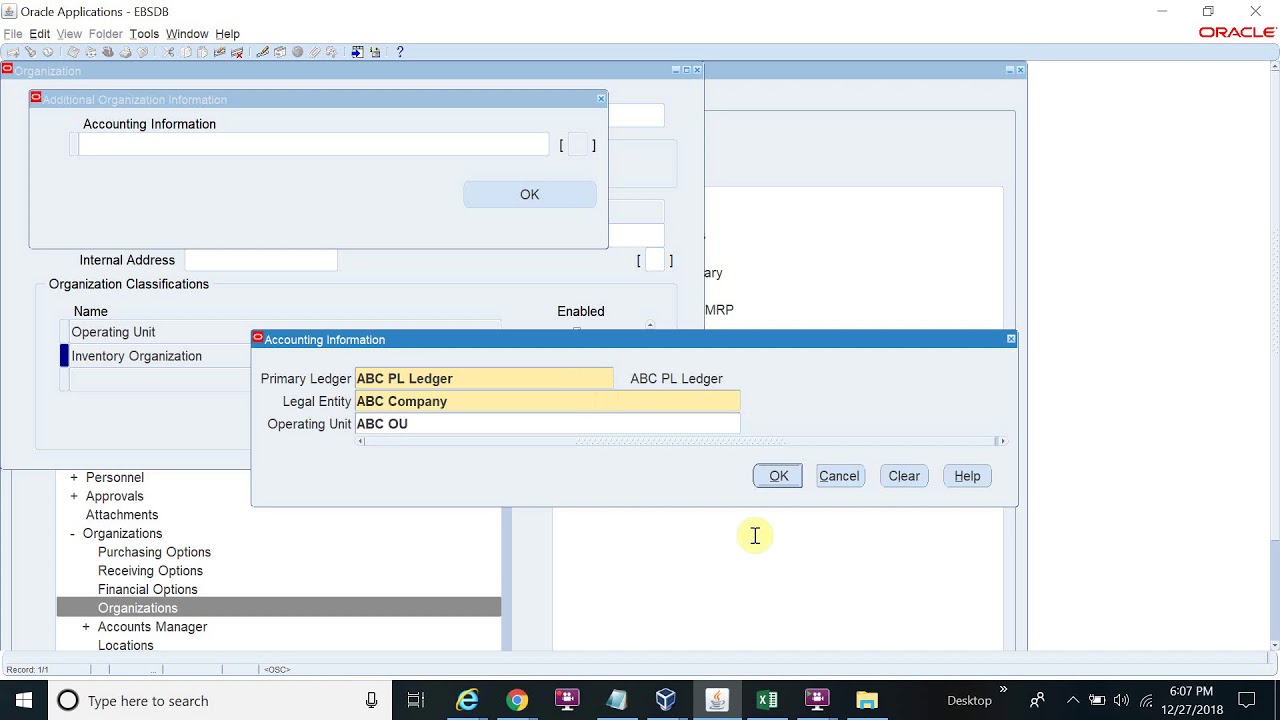Show hidden system tray icons chevron
This screenshot has width=1280, height=720.
pos(1072,700)
